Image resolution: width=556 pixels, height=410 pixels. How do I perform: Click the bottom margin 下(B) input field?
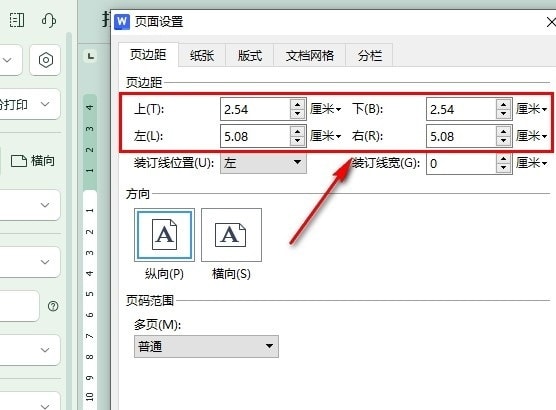(x=461, y=109)
